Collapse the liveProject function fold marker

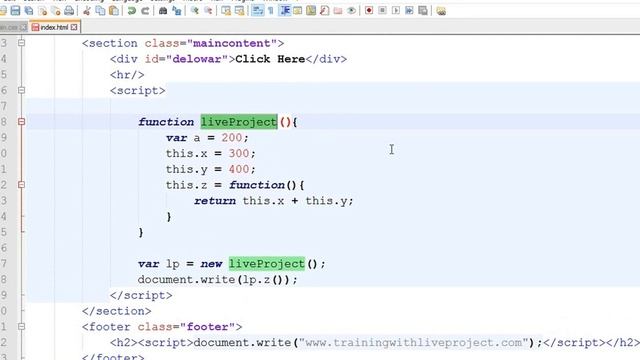(22, 122)
